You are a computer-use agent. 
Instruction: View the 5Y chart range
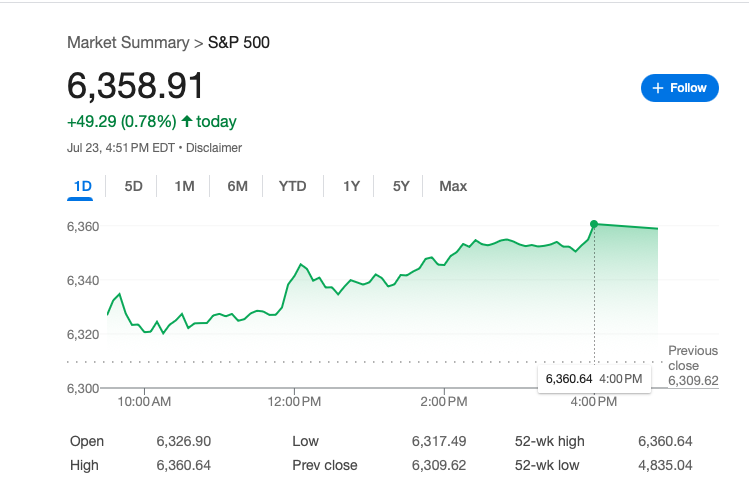(x=401, y=186)
